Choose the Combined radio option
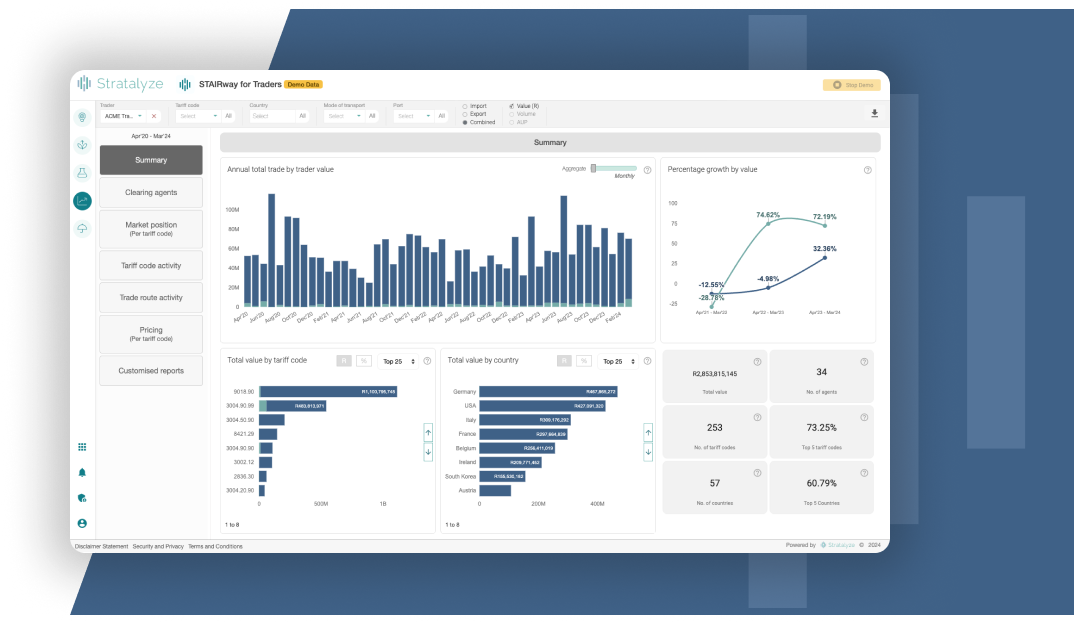Screen dimensions: 1074x623 click(465, 122)
